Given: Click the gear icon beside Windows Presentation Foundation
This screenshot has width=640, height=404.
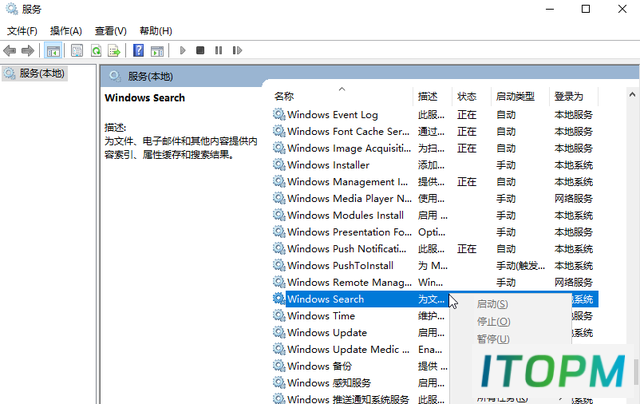Looking at the screenshot, I should [279, 231].
